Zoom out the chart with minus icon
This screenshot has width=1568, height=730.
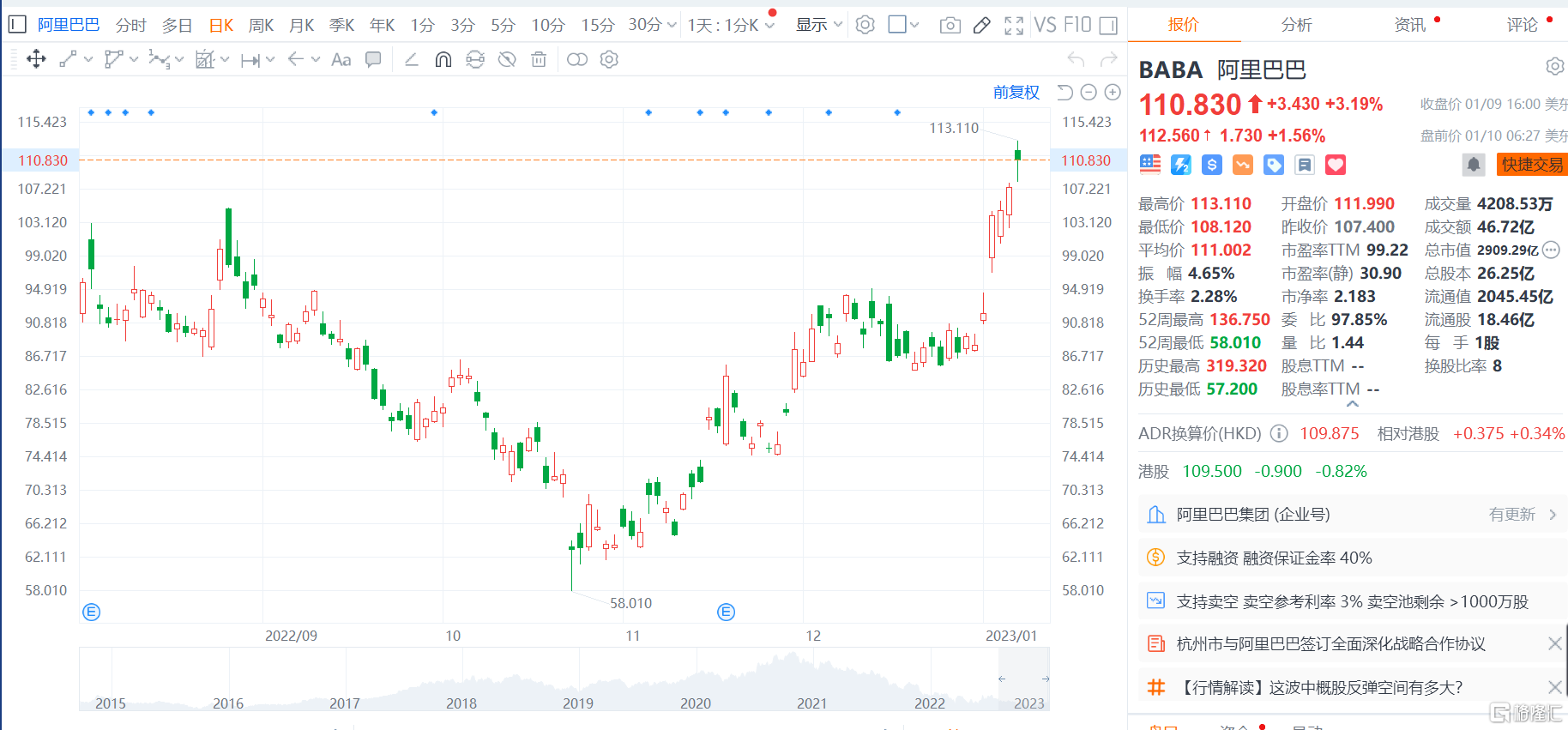click(x=1089, y=92)
